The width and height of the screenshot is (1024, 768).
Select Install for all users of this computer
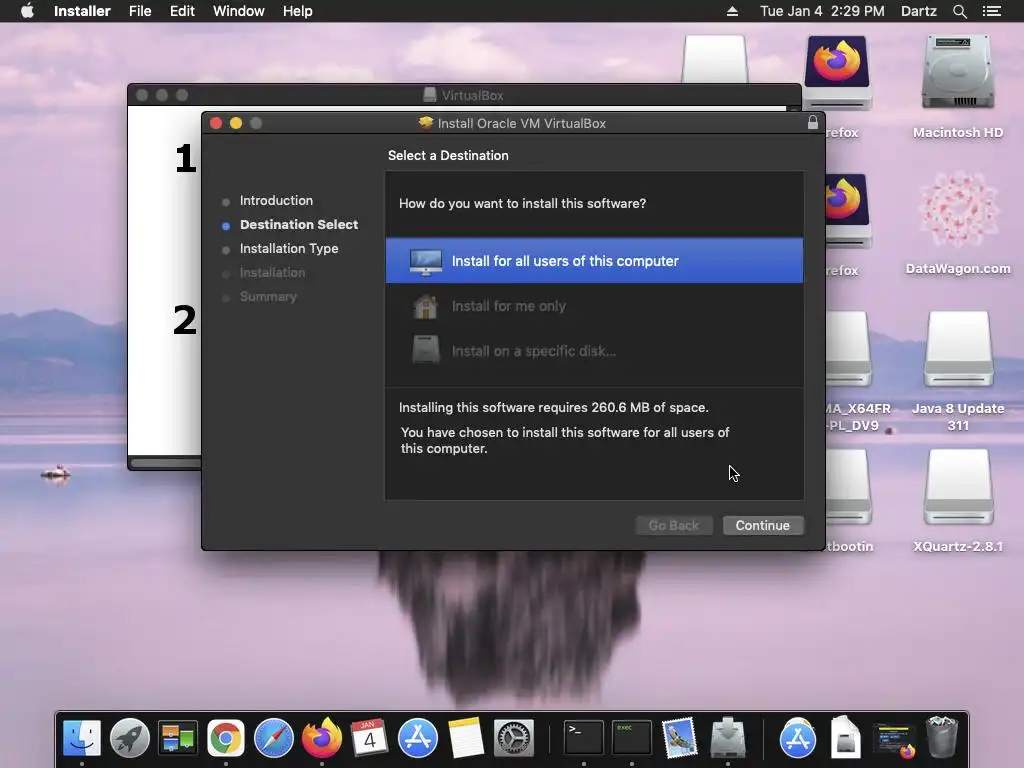pyautogui.click(x=594, y=261)
